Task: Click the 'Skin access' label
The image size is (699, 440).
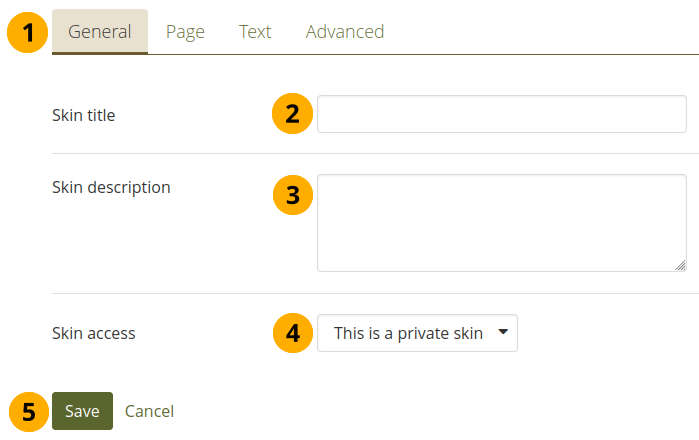Action: pos(93,333)
